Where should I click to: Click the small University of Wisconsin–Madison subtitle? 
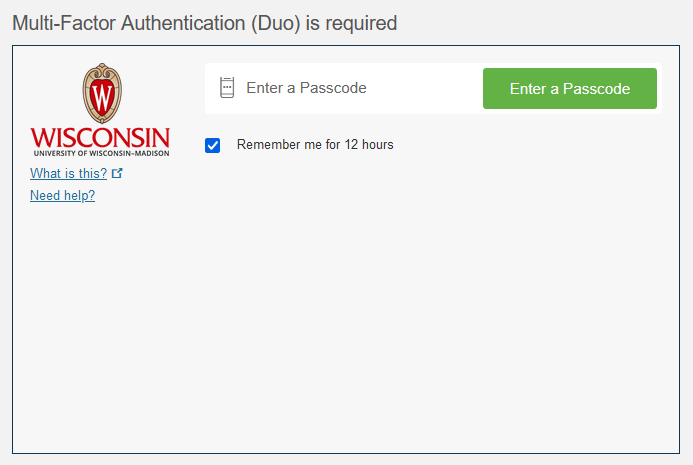pos(100,153)
